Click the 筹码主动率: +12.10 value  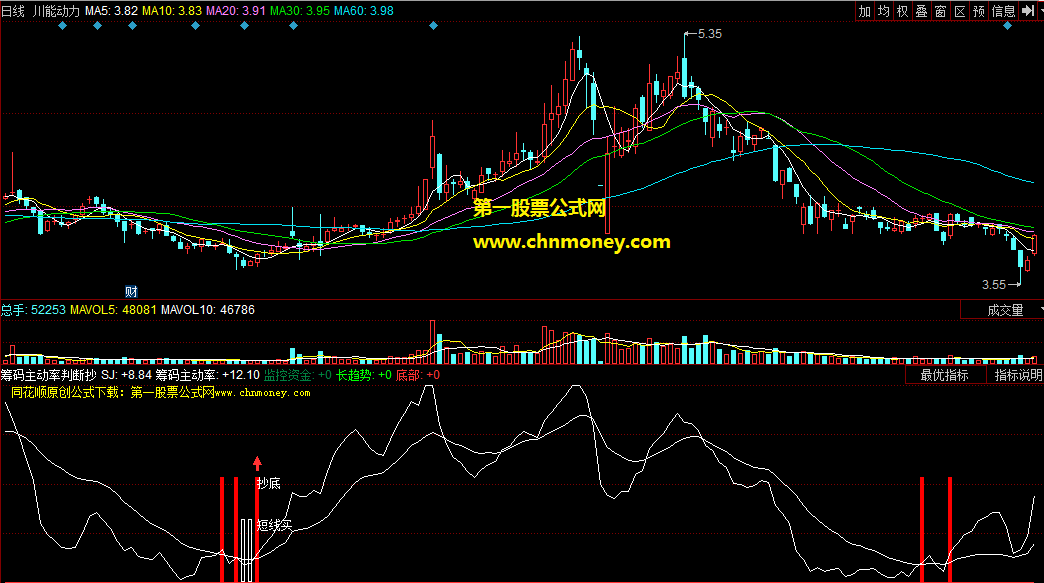207,375
